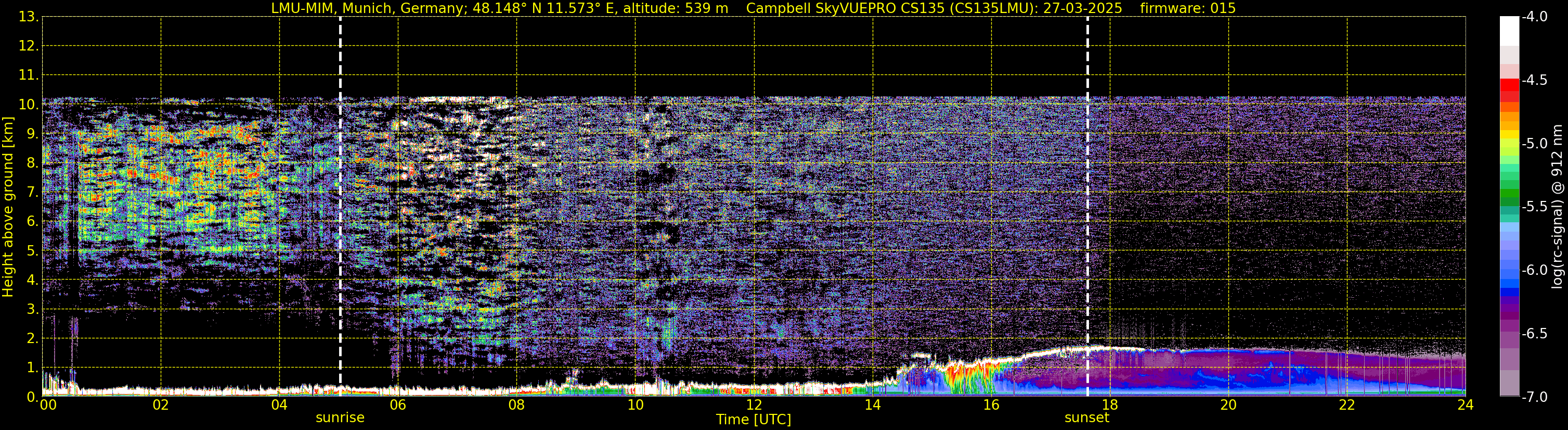Click height axis tick label '8.'
The height and width of the screenshot is (430, 1568).
pos(32,163)
